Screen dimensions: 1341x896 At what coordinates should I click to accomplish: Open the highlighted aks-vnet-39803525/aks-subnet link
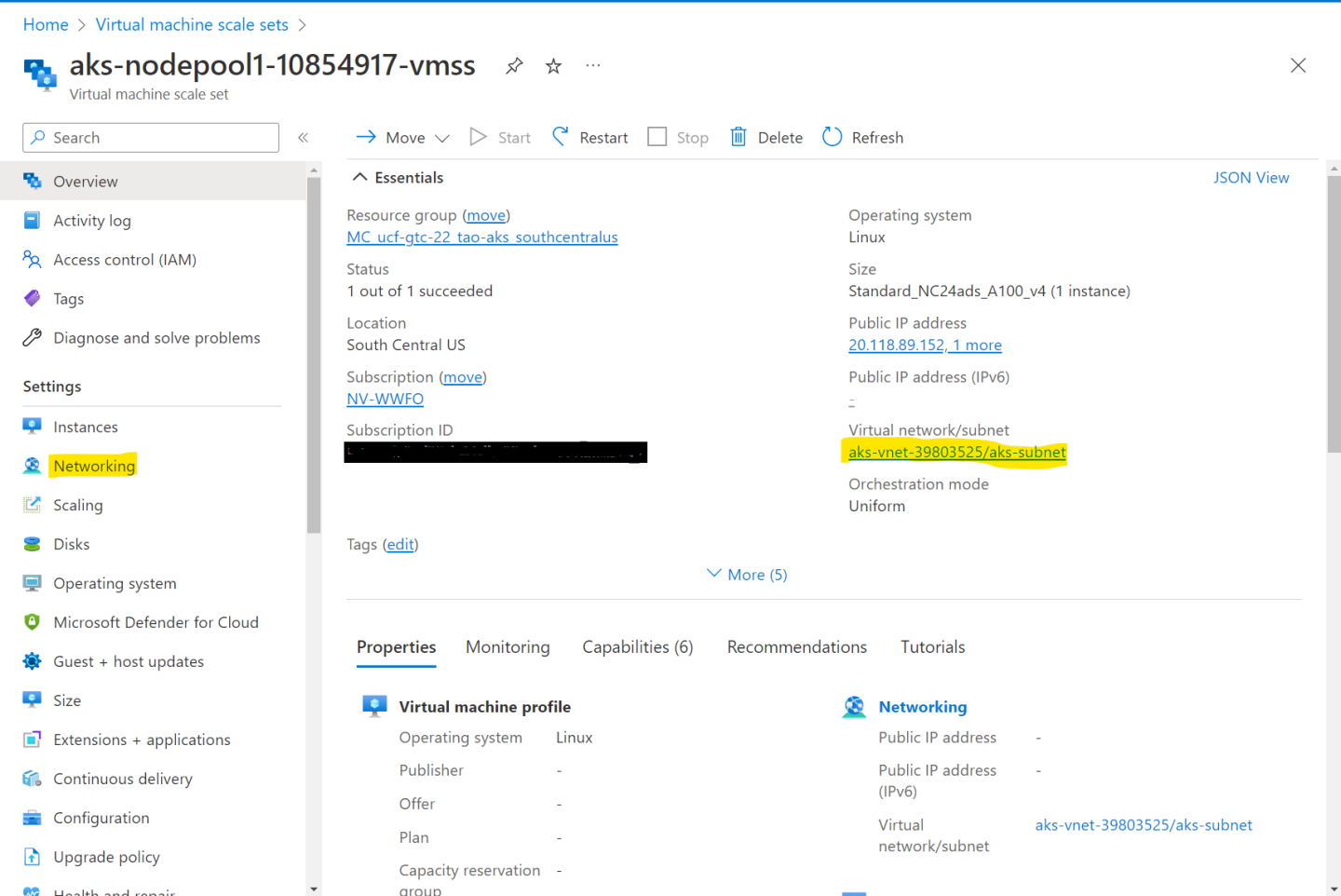click(956, 453)
